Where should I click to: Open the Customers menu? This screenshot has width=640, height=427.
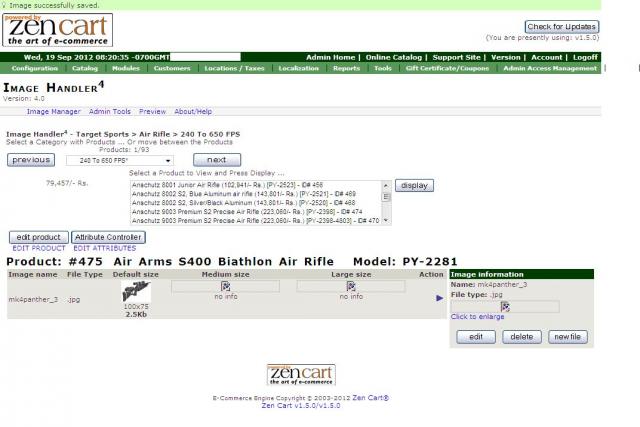click(172, 68)
